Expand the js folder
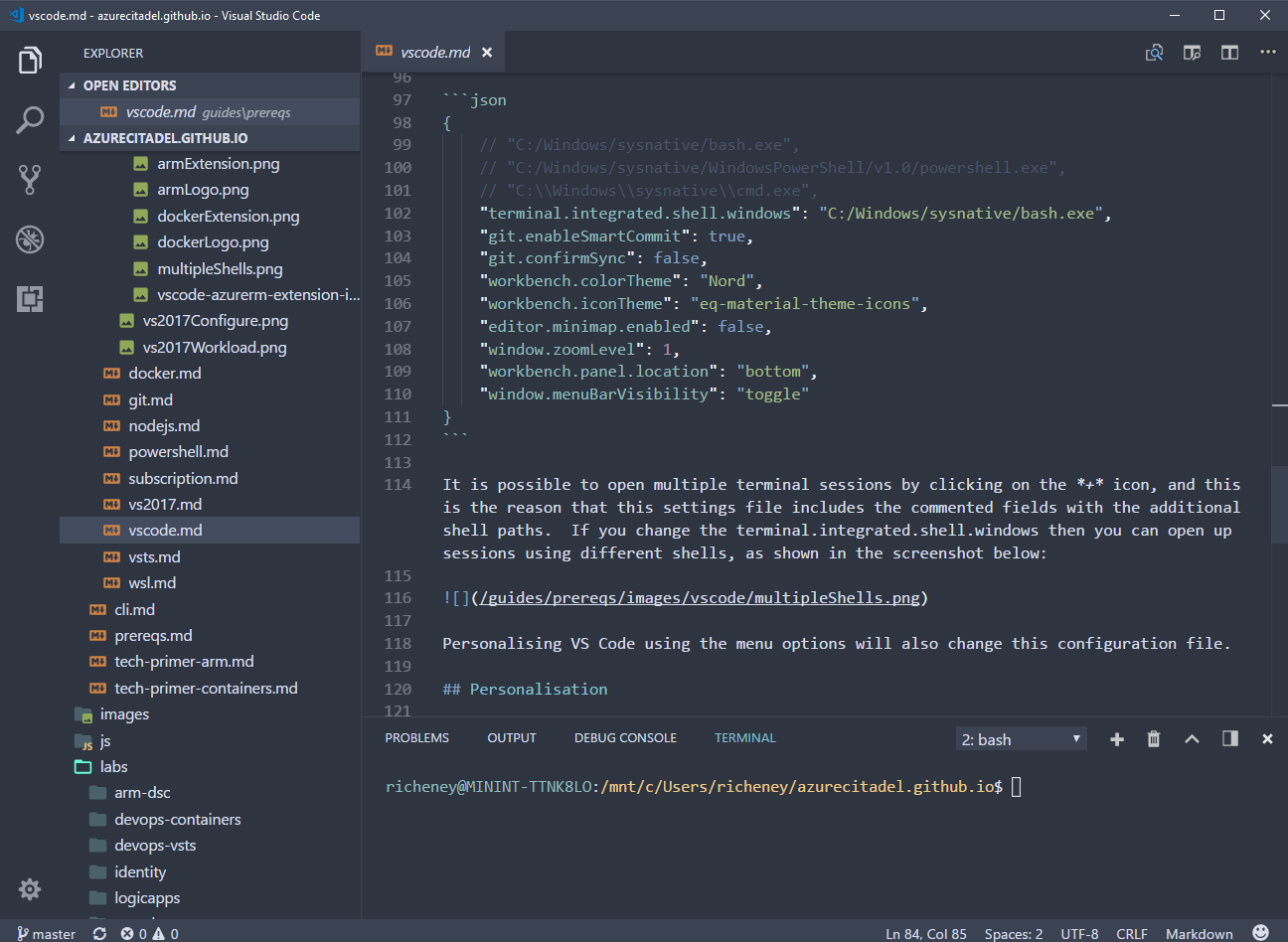 [x=210, y=740]
